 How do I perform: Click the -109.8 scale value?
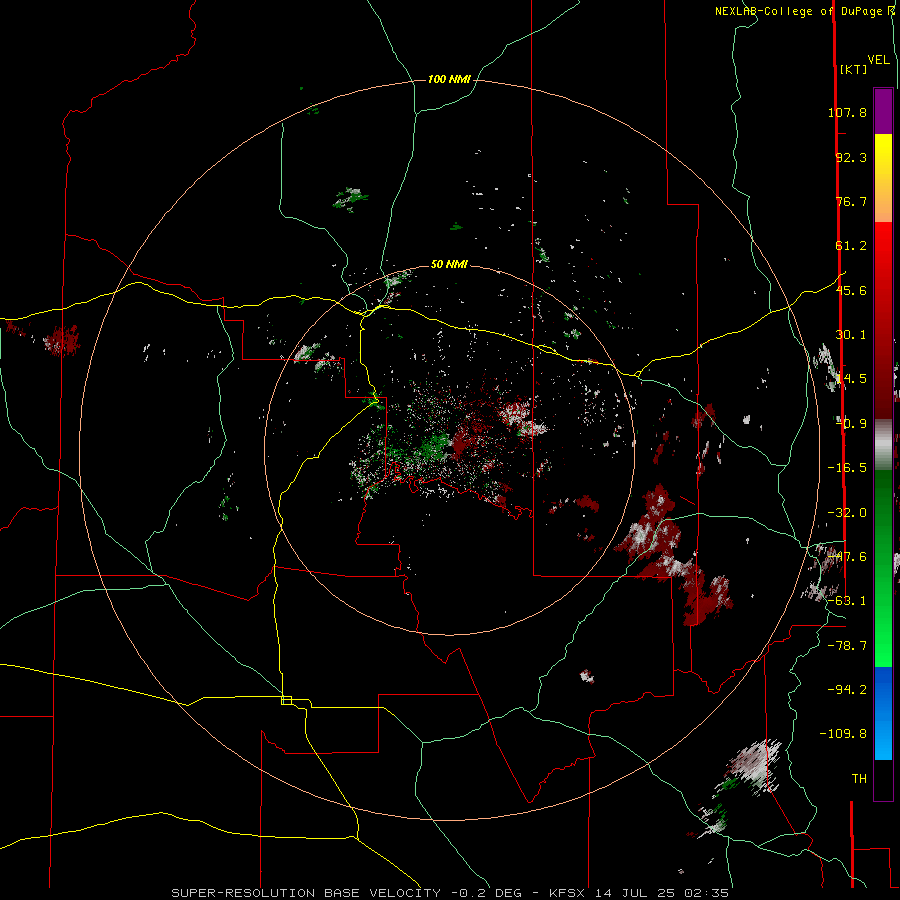point(843,734)
